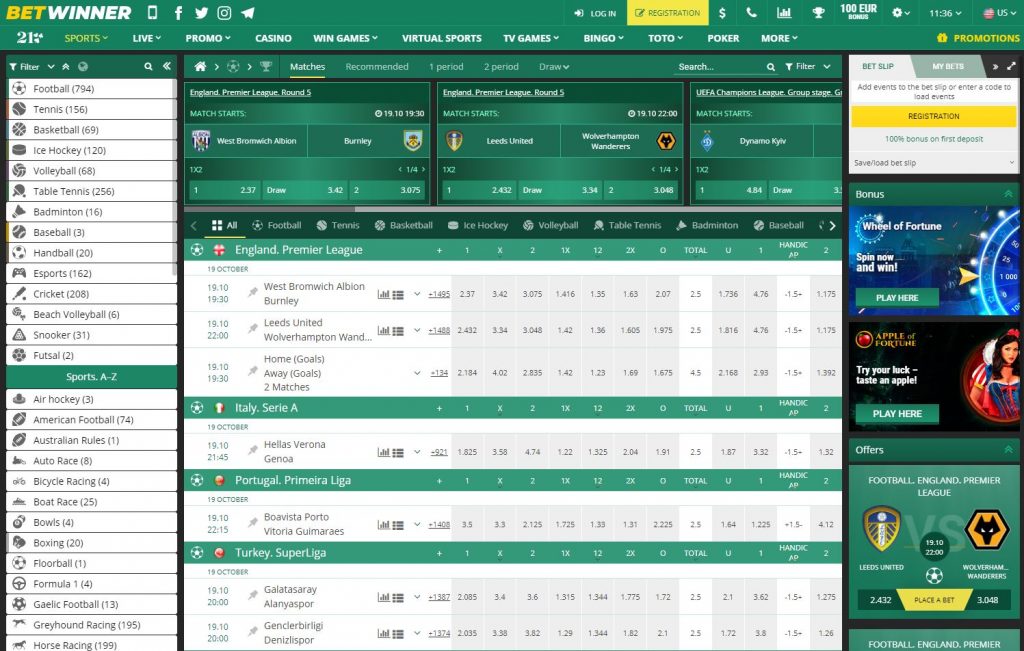Click PLAY HERE on Wheel of Fortune banner

pyautogui.click(x=897, y=296)
